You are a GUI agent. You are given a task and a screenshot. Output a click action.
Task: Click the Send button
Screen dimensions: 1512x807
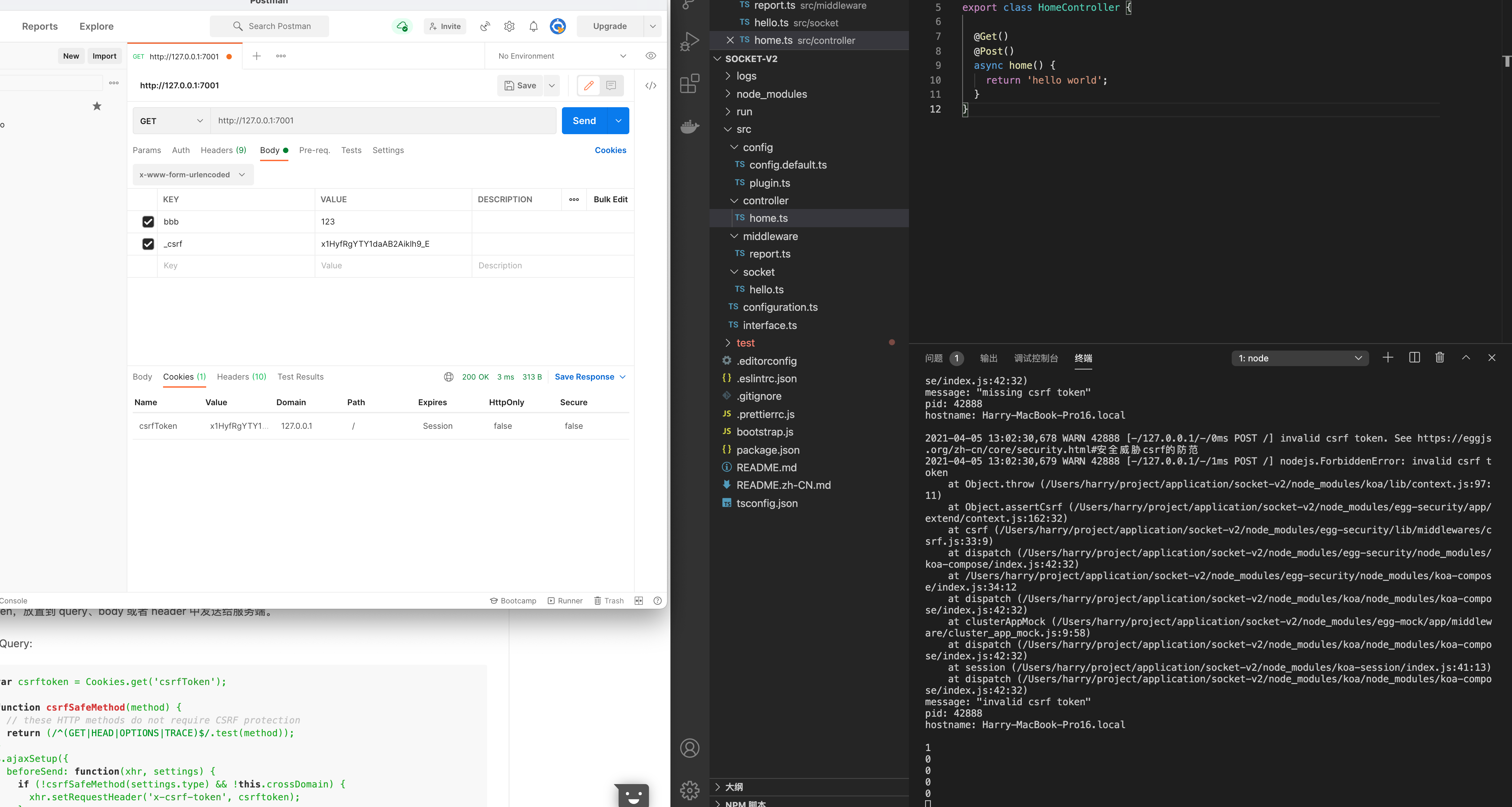584,120
